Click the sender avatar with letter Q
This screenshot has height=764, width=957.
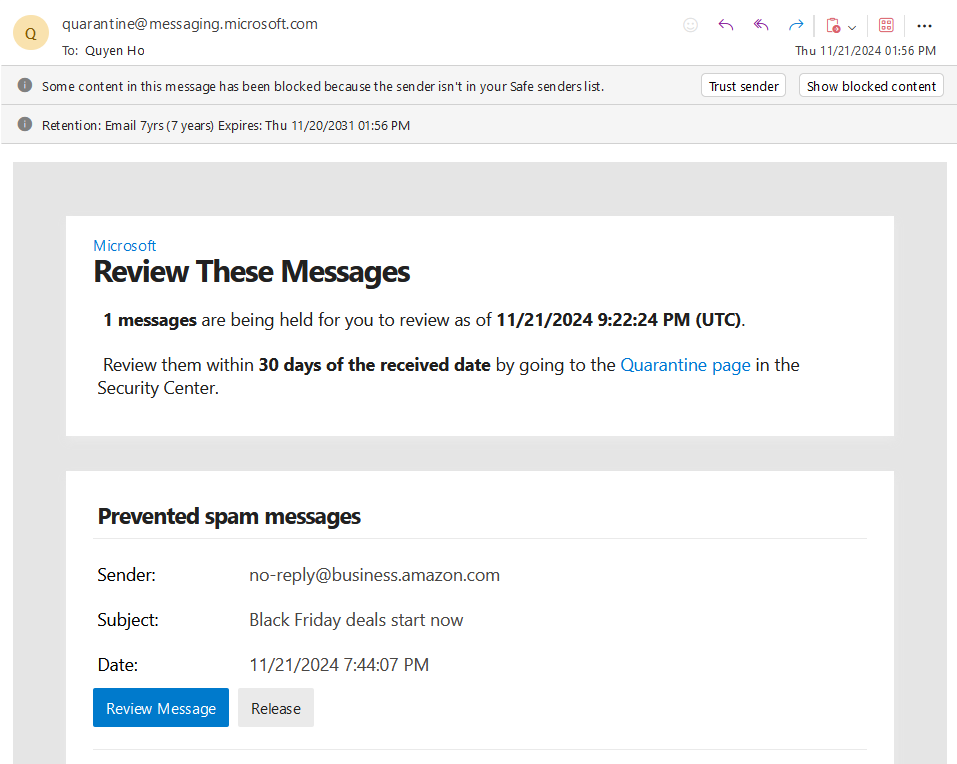click(x=31, y=33)
